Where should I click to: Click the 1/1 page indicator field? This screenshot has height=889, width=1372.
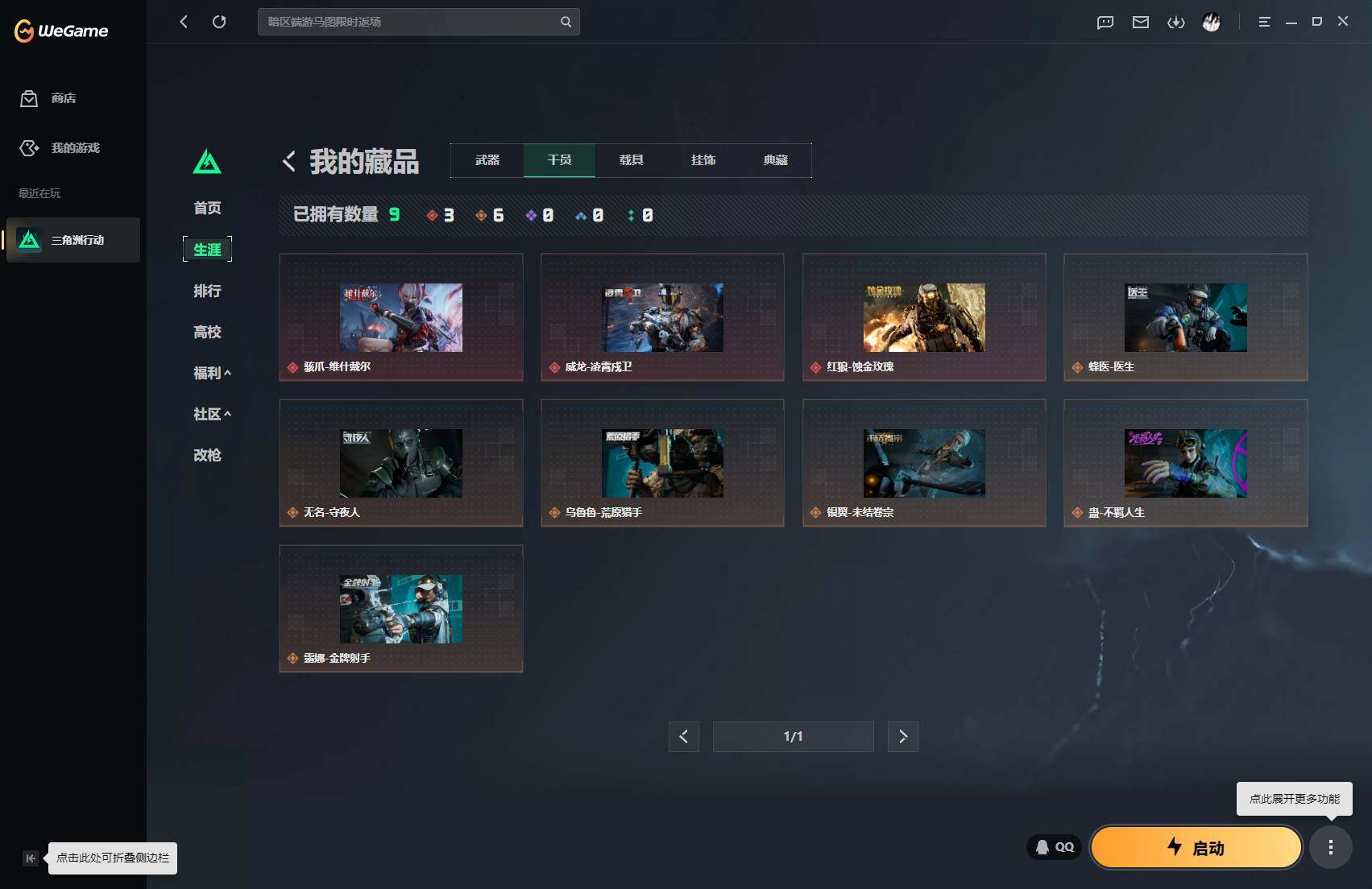coord(794,737)
